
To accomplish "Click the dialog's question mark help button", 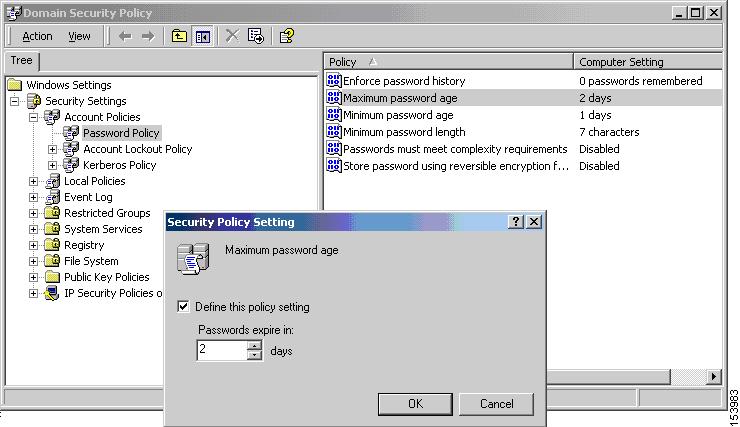I will 516,221.
